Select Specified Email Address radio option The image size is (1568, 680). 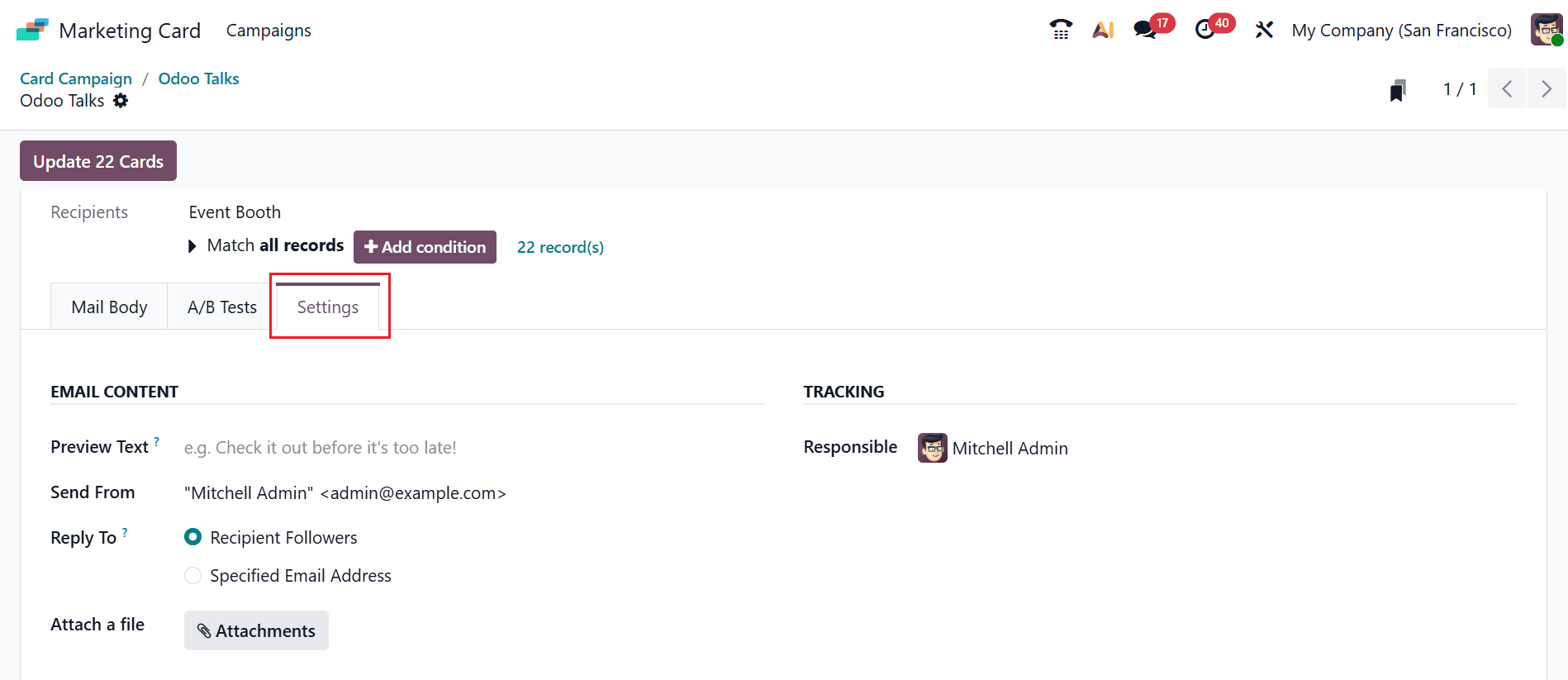point(192,575)
